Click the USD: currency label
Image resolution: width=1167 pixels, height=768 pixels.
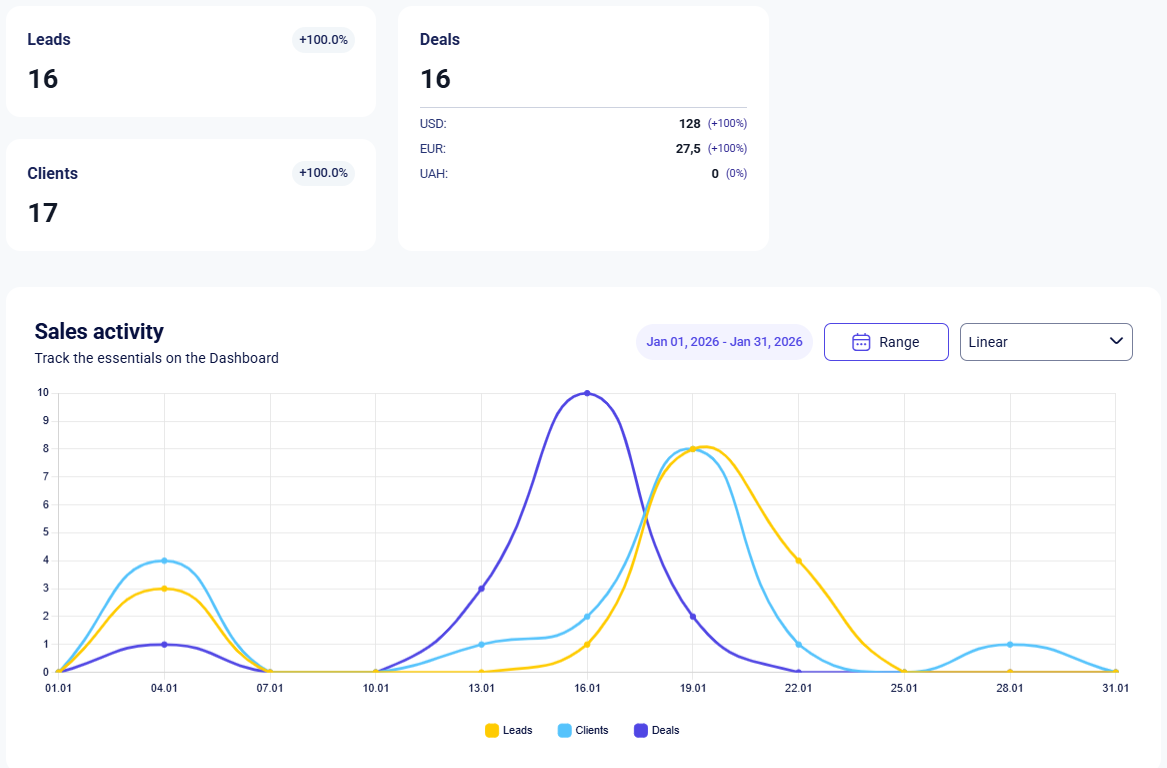click(433, 124)
